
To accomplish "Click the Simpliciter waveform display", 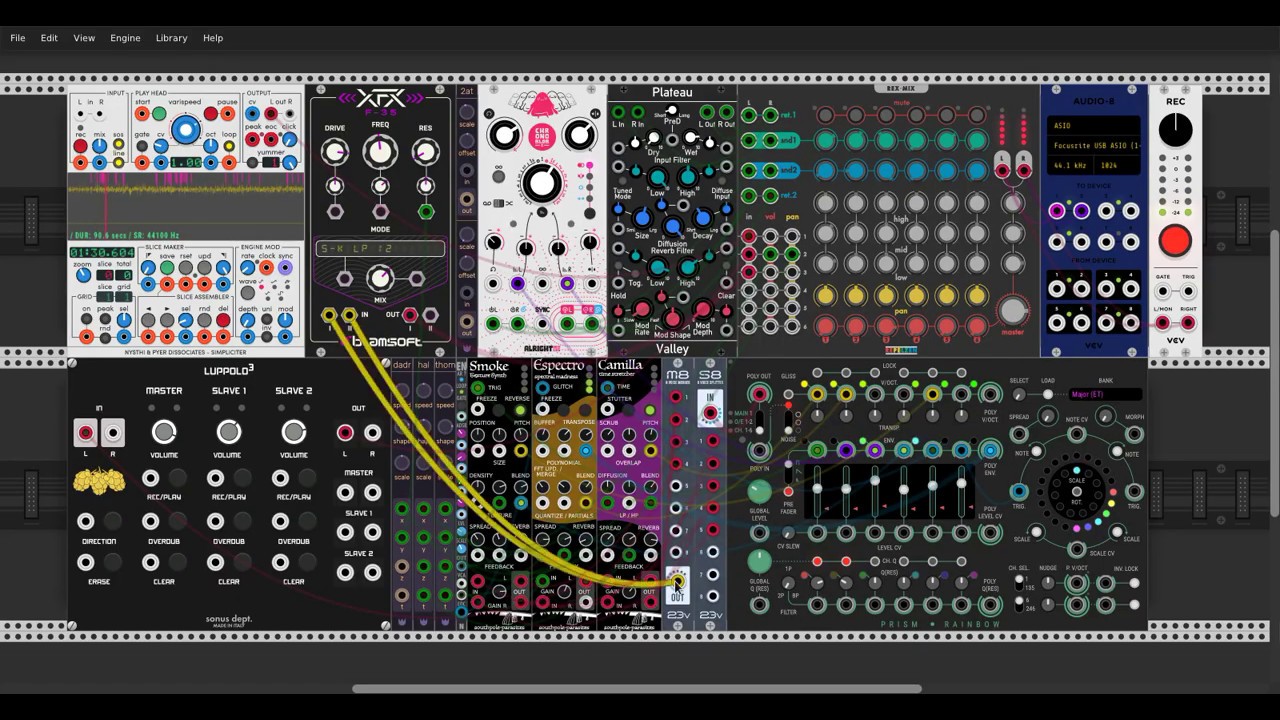I will coord(186,206).
